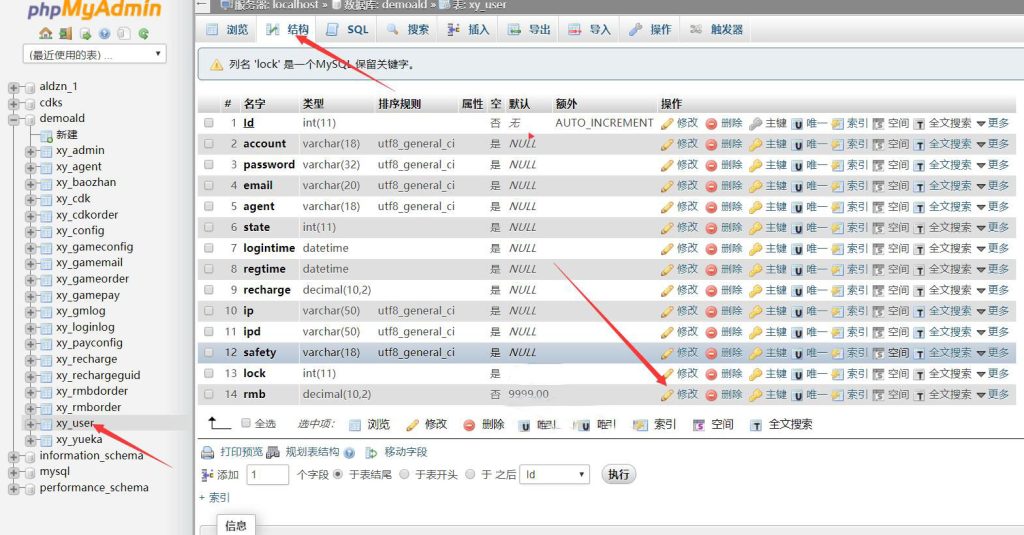Expand the + 索引 link
Image resolution: width=1024 pixels, height=535 pixels.
pyautogui.click(x=214, y=498)
